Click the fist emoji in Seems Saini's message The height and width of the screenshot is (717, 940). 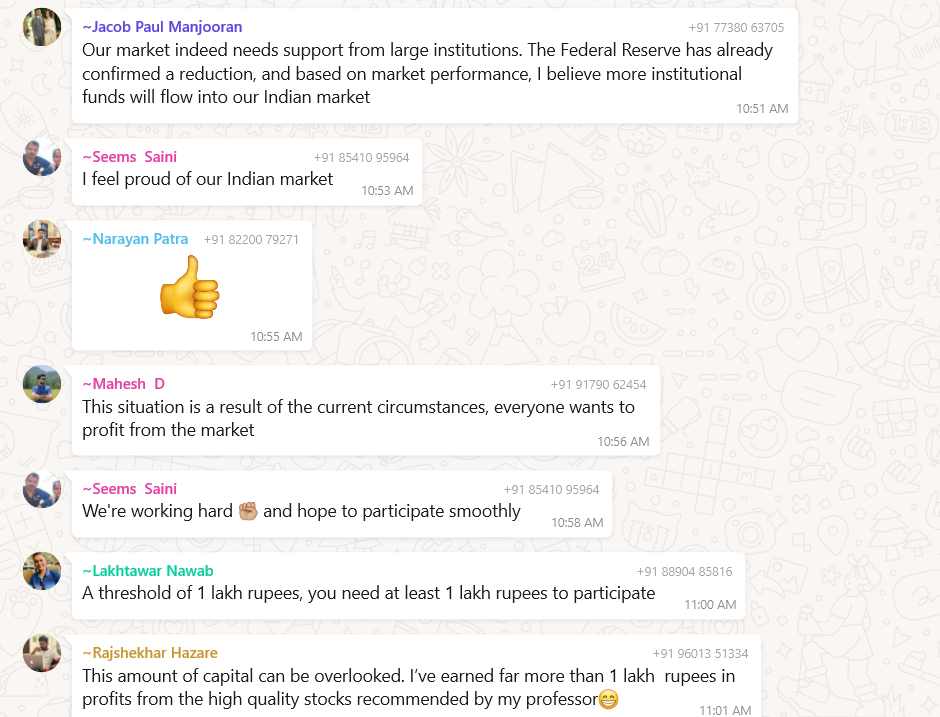coord(248,511)
